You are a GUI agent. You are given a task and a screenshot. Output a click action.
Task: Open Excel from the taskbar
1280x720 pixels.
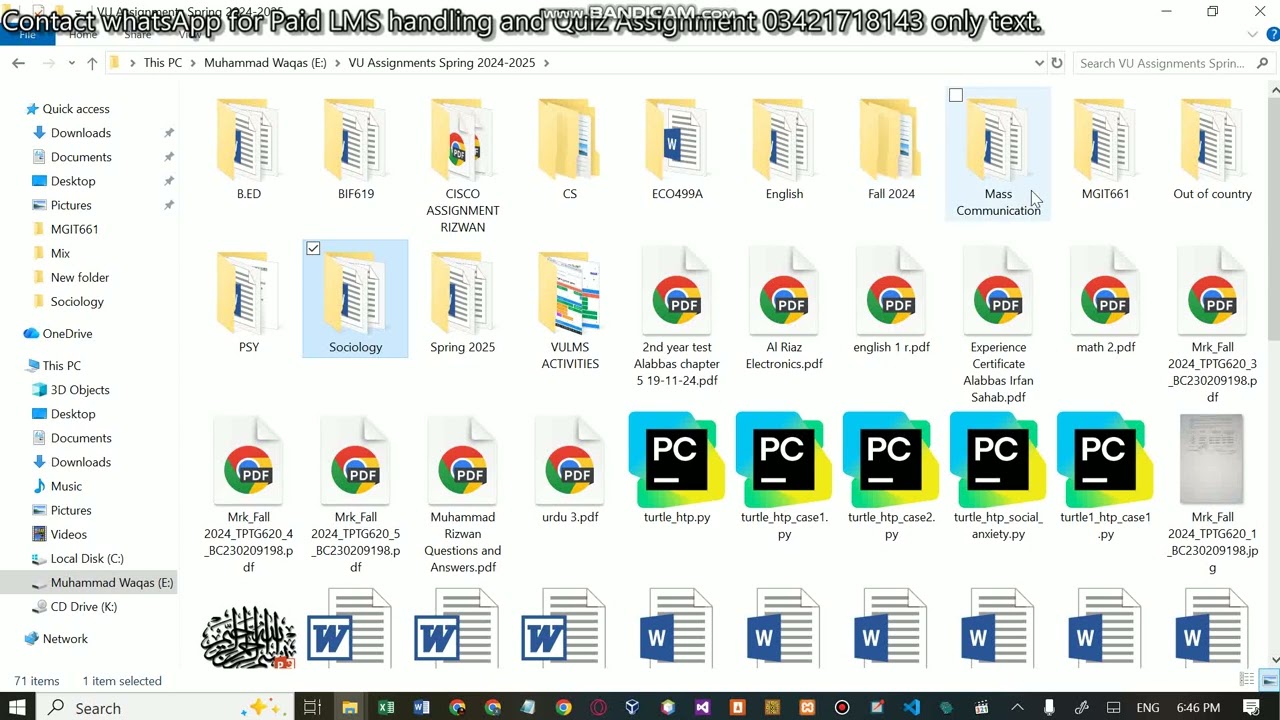(386, 707)
